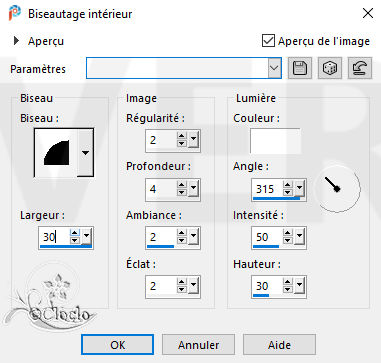Screen dimensions: 381x363
Task: Click the Aide help button
Action: pyautogui.click(x=279, y=345)
